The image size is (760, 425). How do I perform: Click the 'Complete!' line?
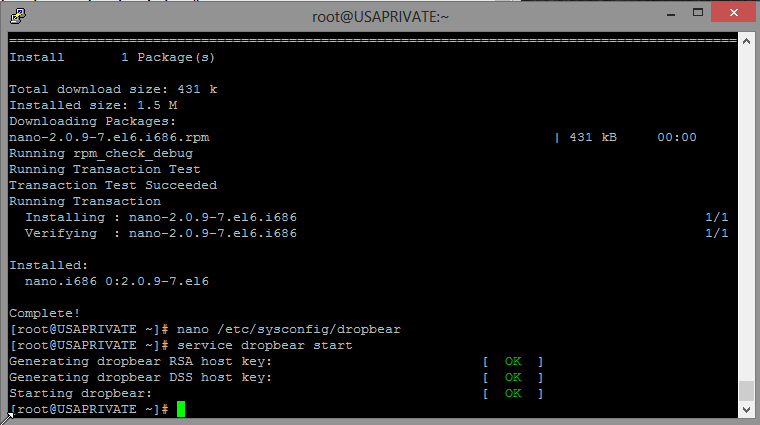[45, 313]
